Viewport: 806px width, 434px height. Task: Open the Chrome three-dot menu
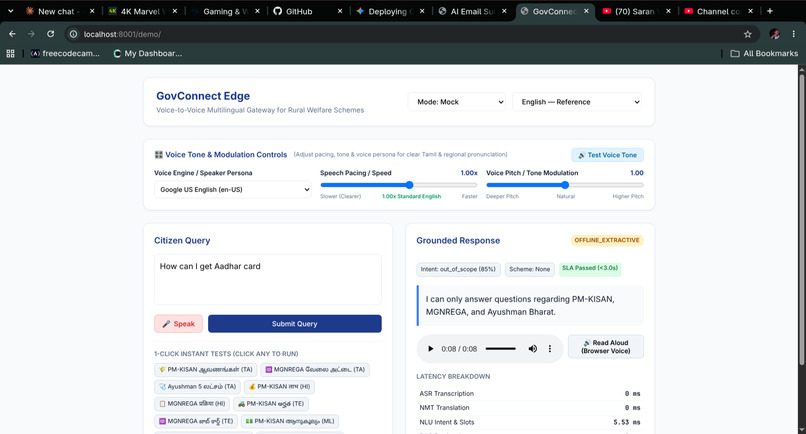coord(794,34)
